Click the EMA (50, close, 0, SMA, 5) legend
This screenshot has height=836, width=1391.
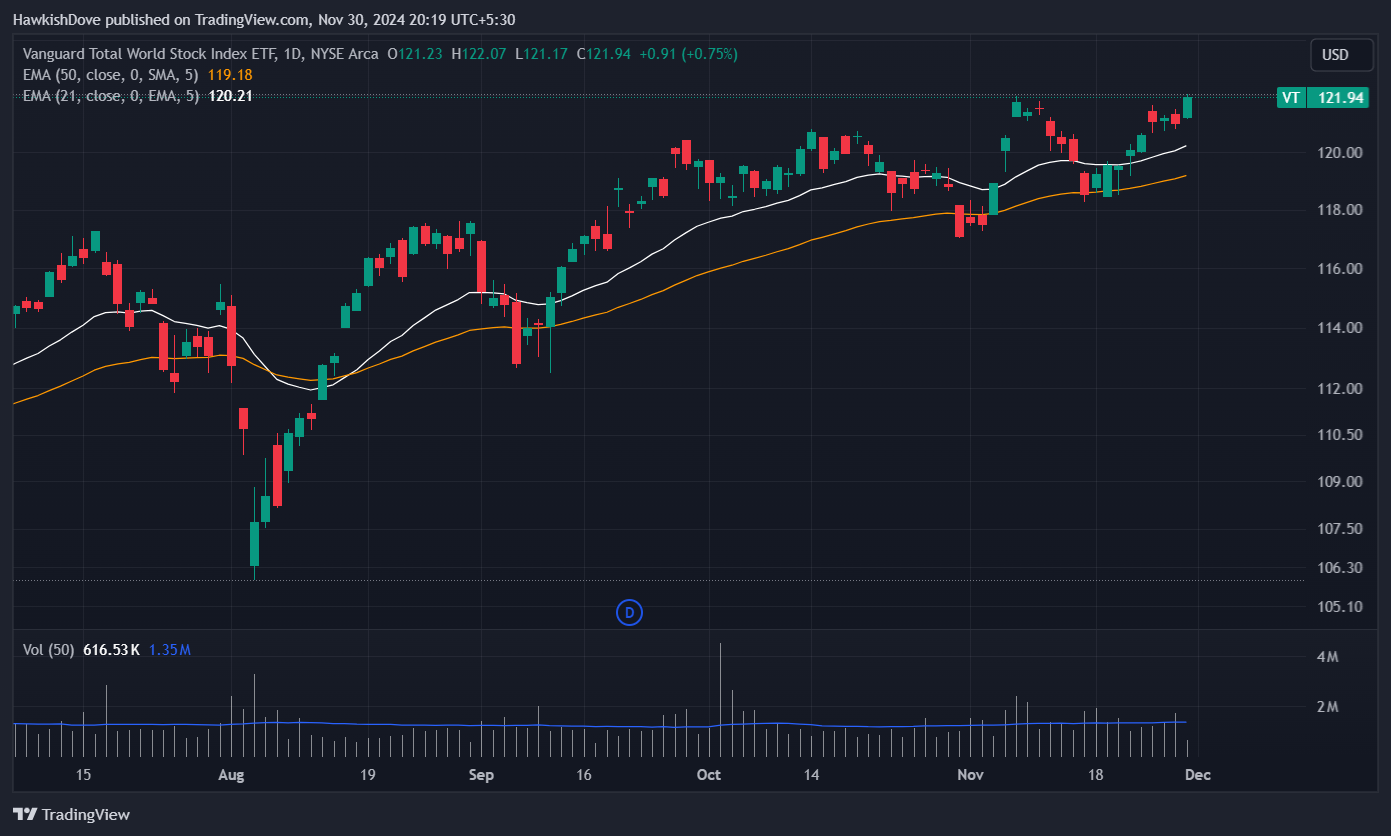tap(110, 75)
